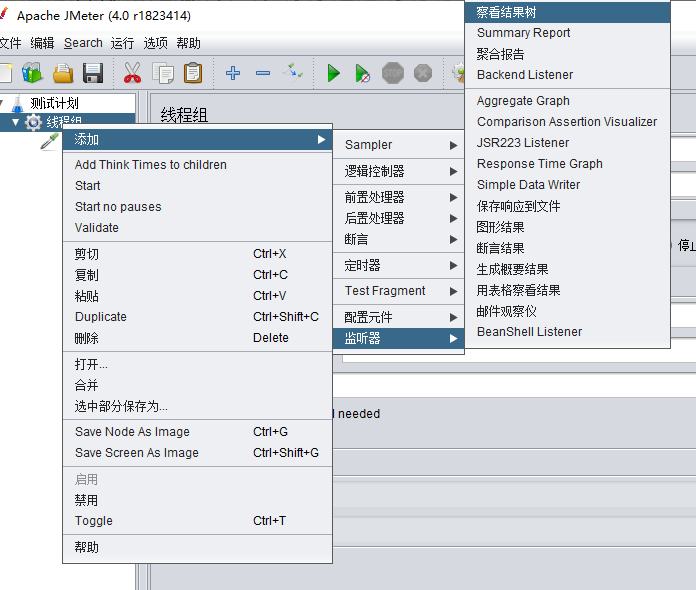Choose 删除 in context menu
The width and height of the screenshot is (696, 590).
198,338
